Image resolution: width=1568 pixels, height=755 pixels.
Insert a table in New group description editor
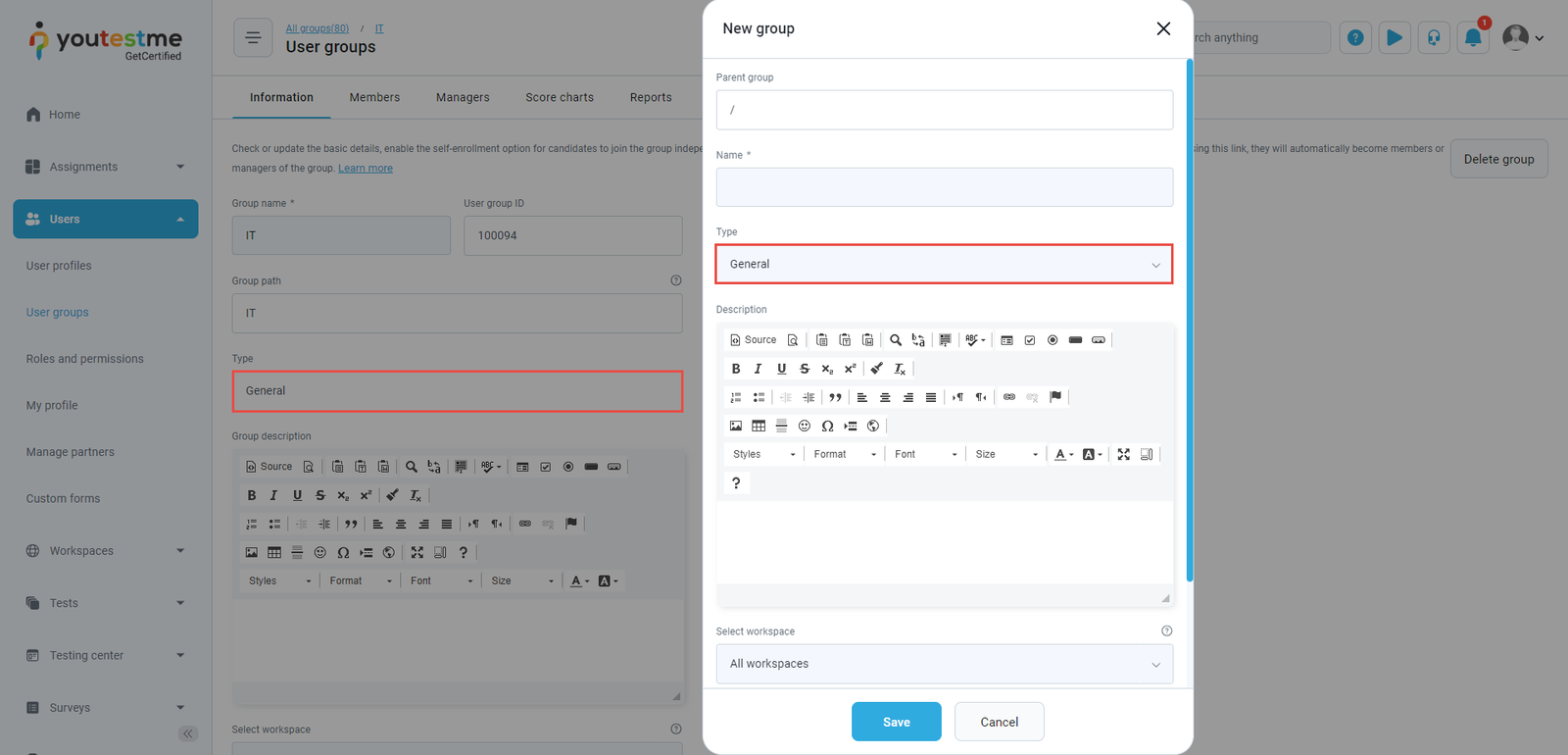759,426
